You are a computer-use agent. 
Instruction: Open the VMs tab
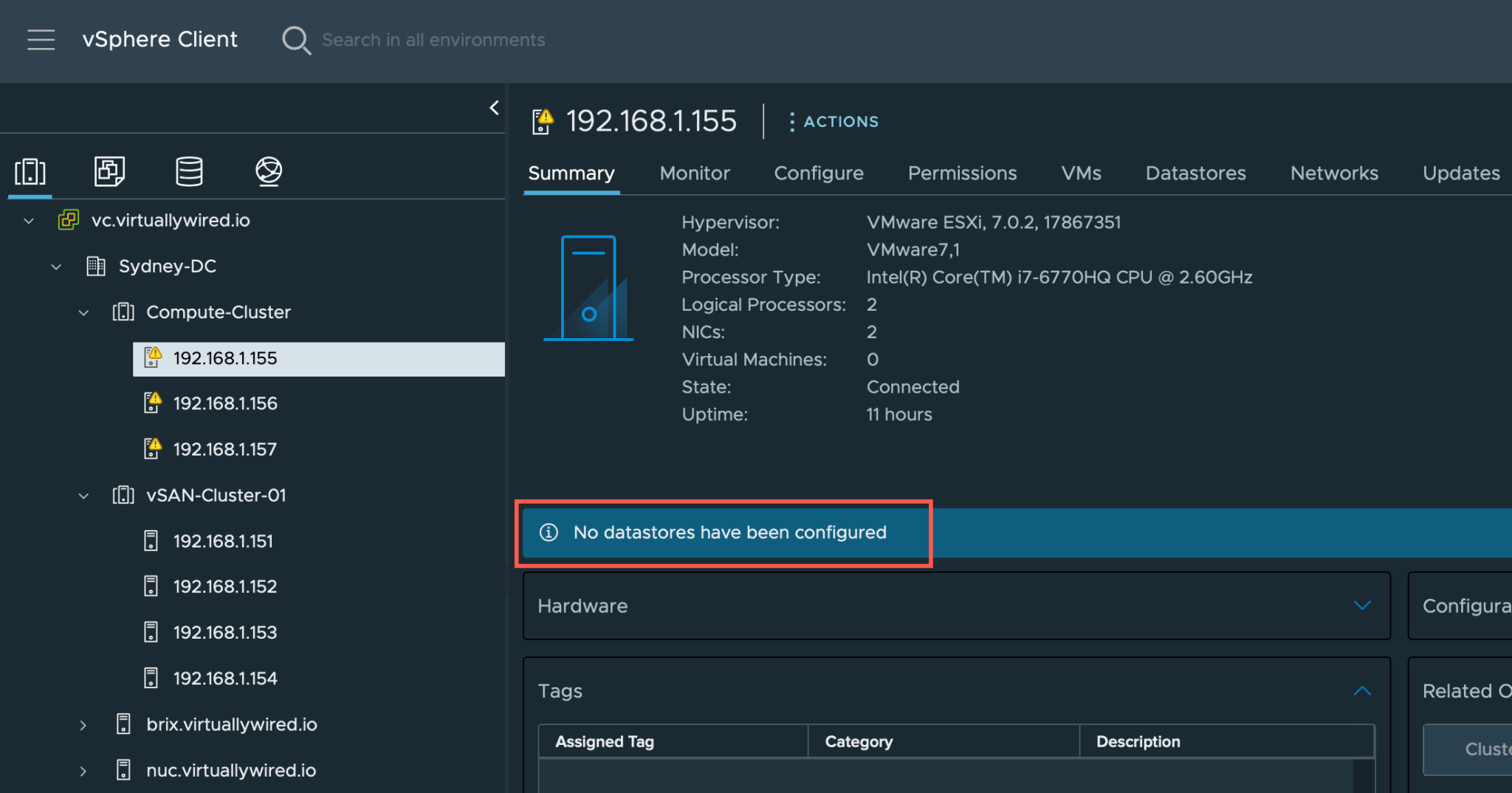(x=1081, y=174)
